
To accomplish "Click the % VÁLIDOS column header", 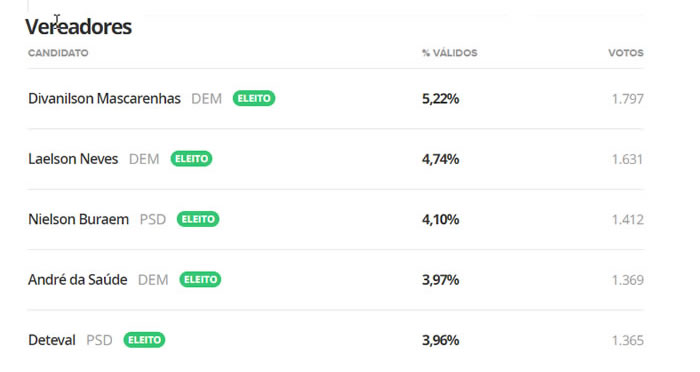I will [450, 53].
